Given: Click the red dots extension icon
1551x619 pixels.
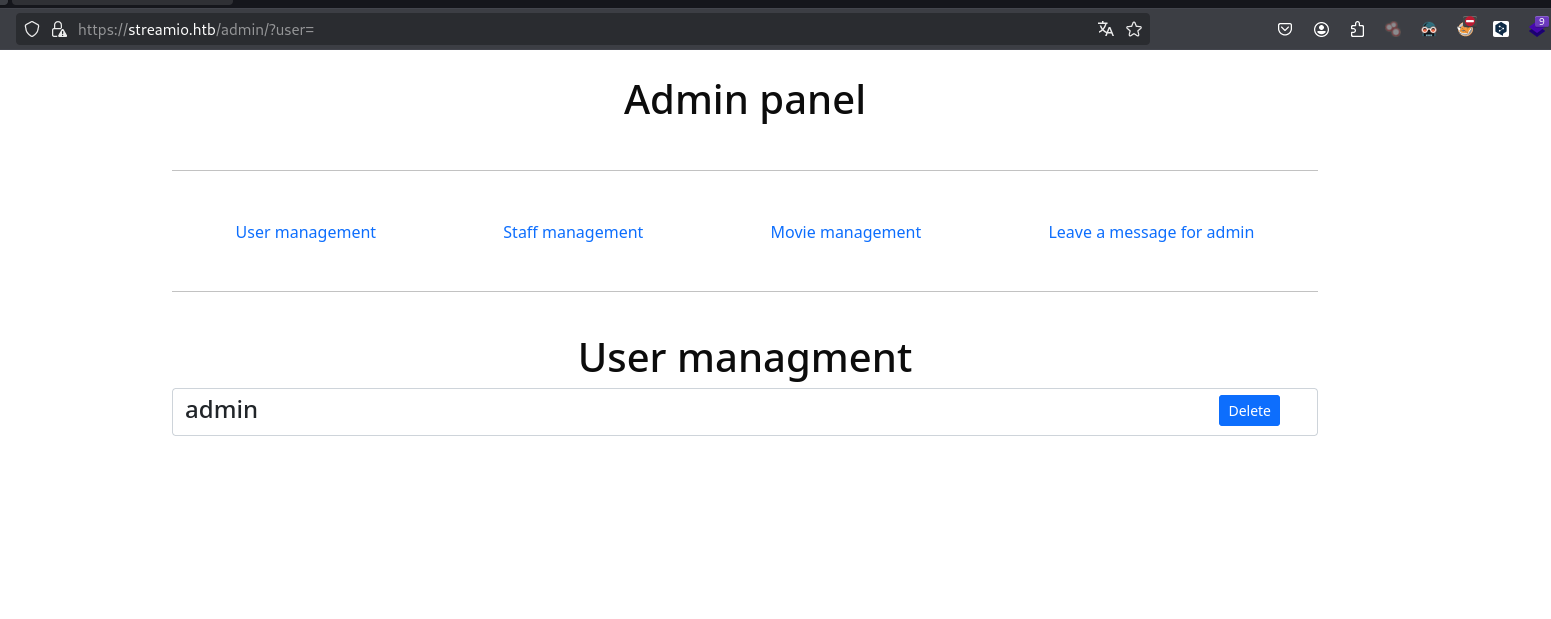Looking at the screenshot, I should click(x=1393, y=29).
